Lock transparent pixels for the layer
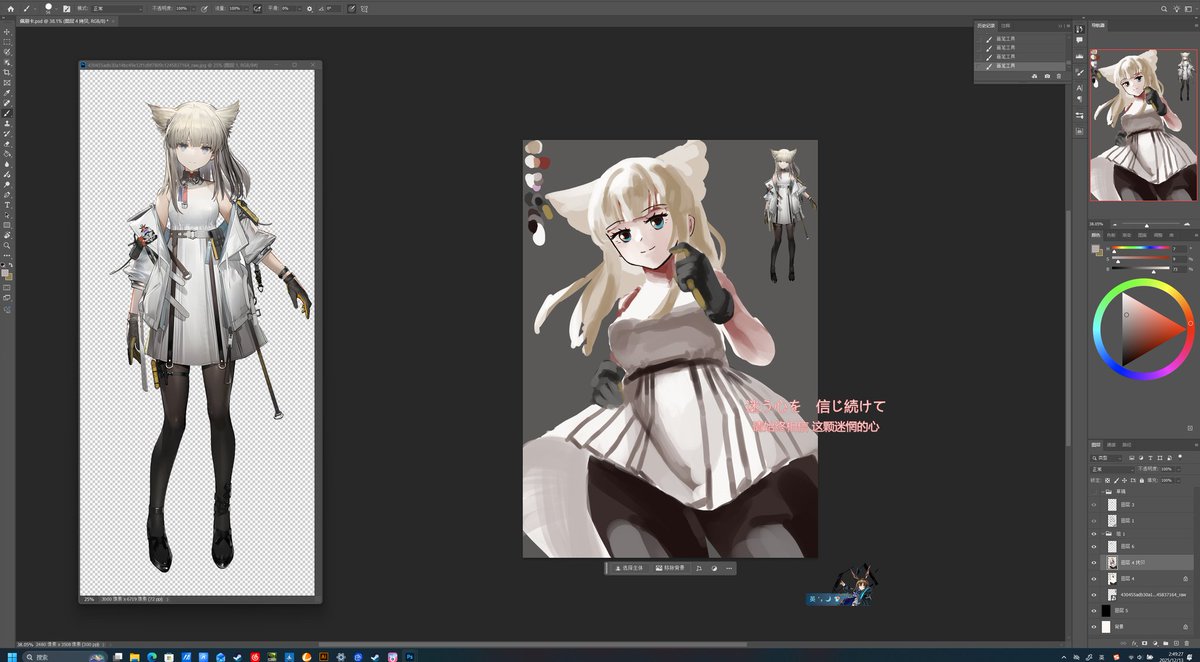Viewport: 1200px width, 662px height. click(x=1107, y=481)
